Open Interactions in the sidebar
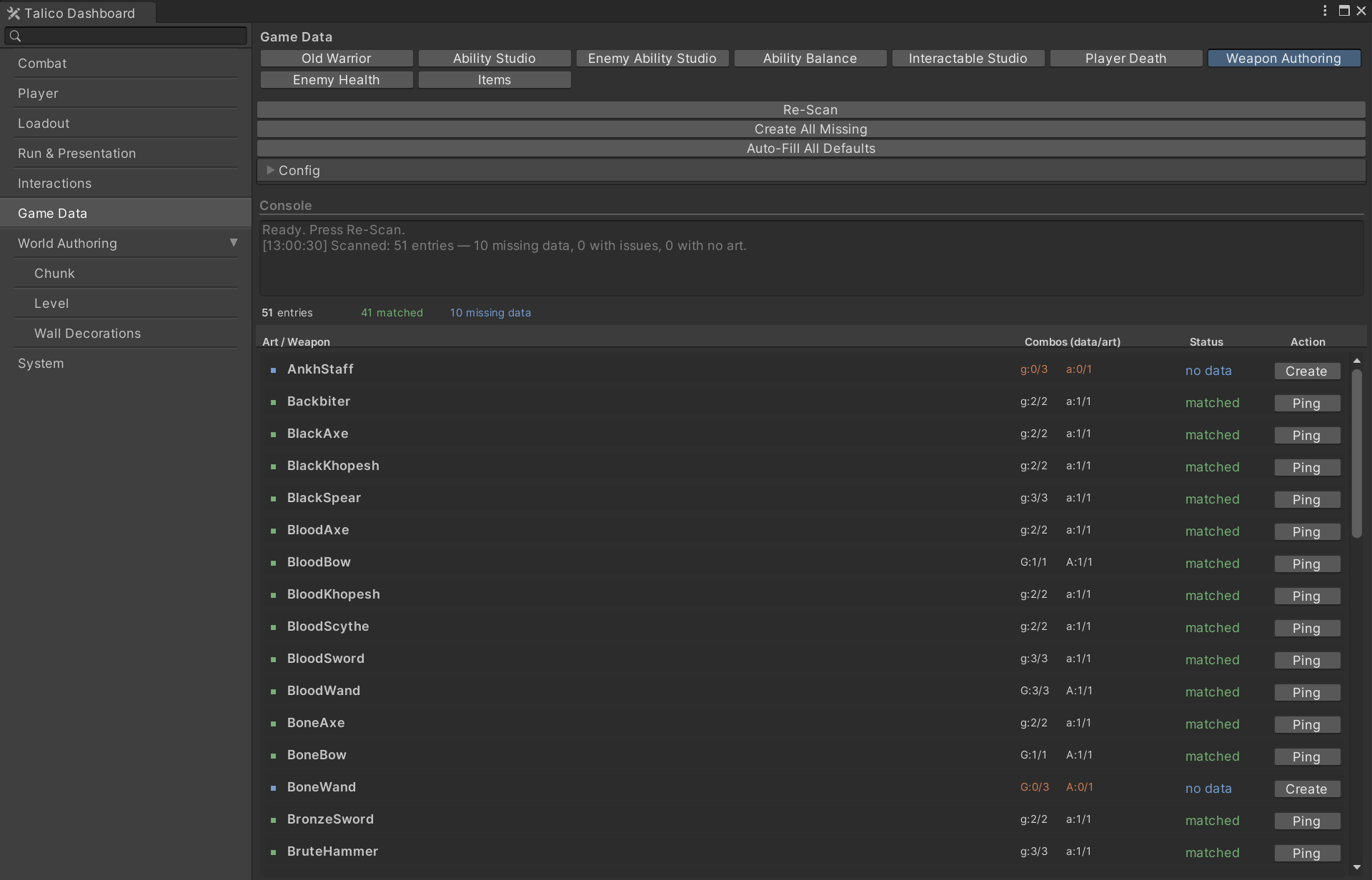 point(126,183)
